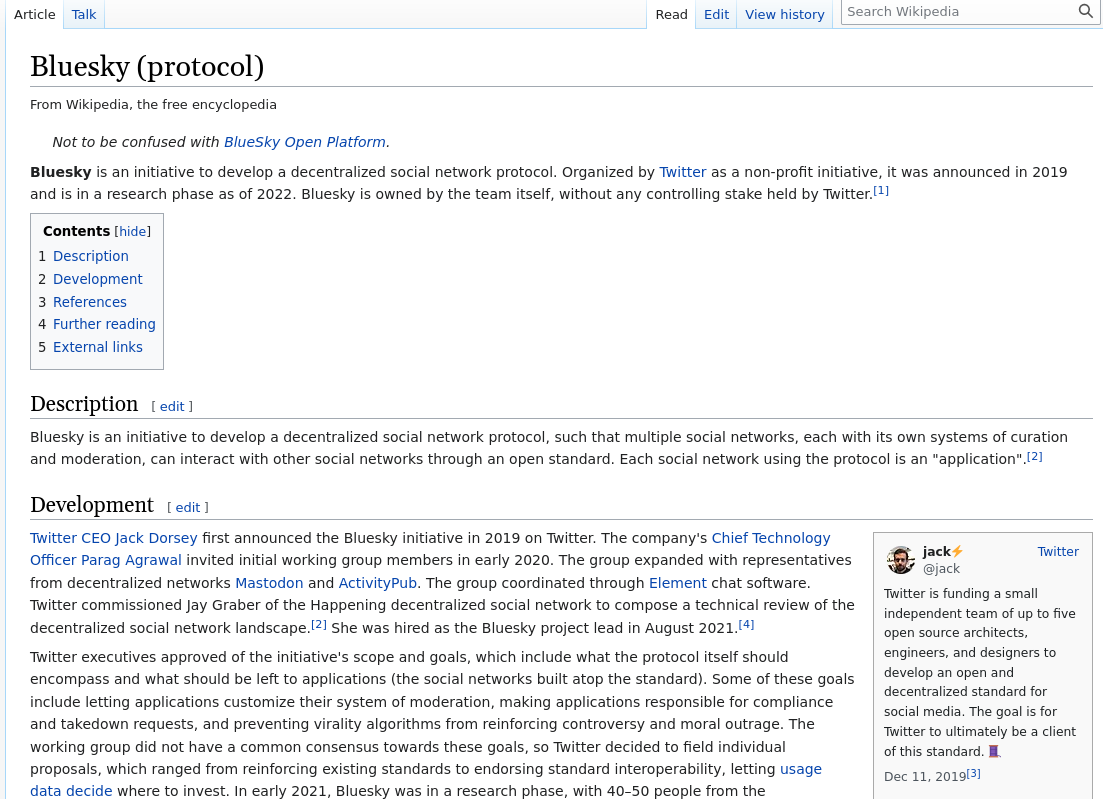Switch to the Talk tab

(84, 14)
